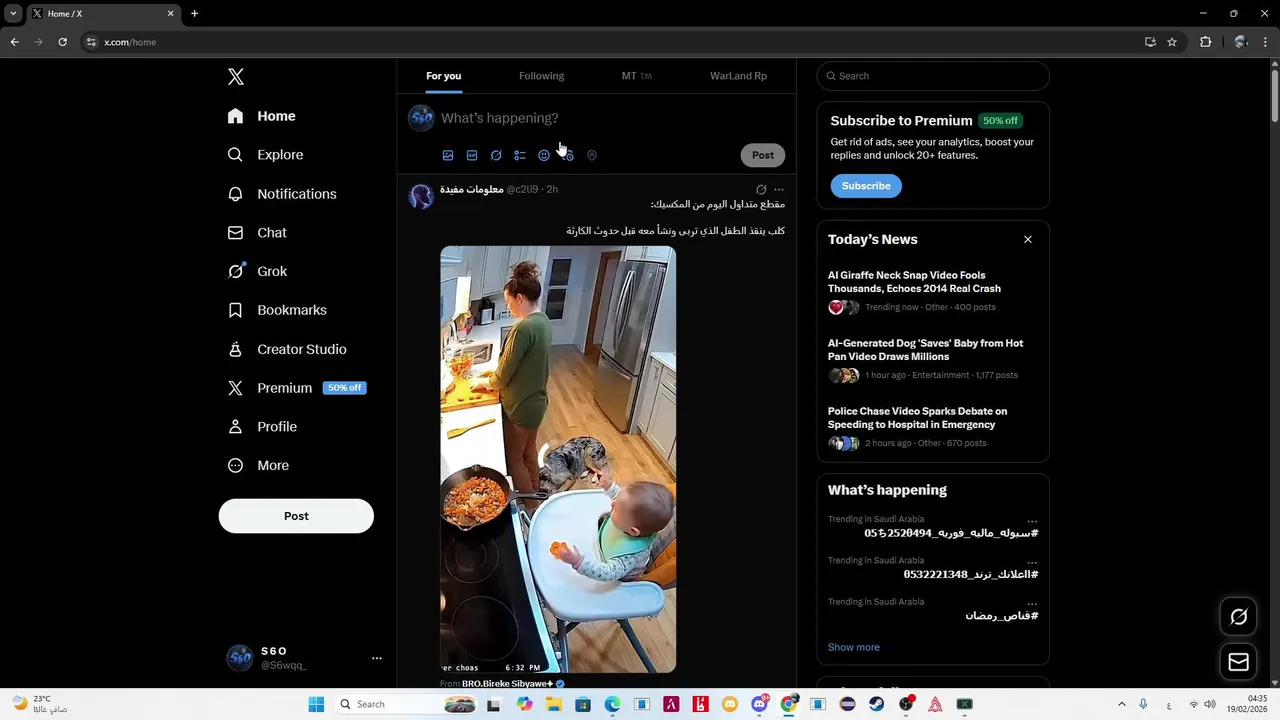Switch to the For you tab
The image size is (1280, 720).
point(443,76)
